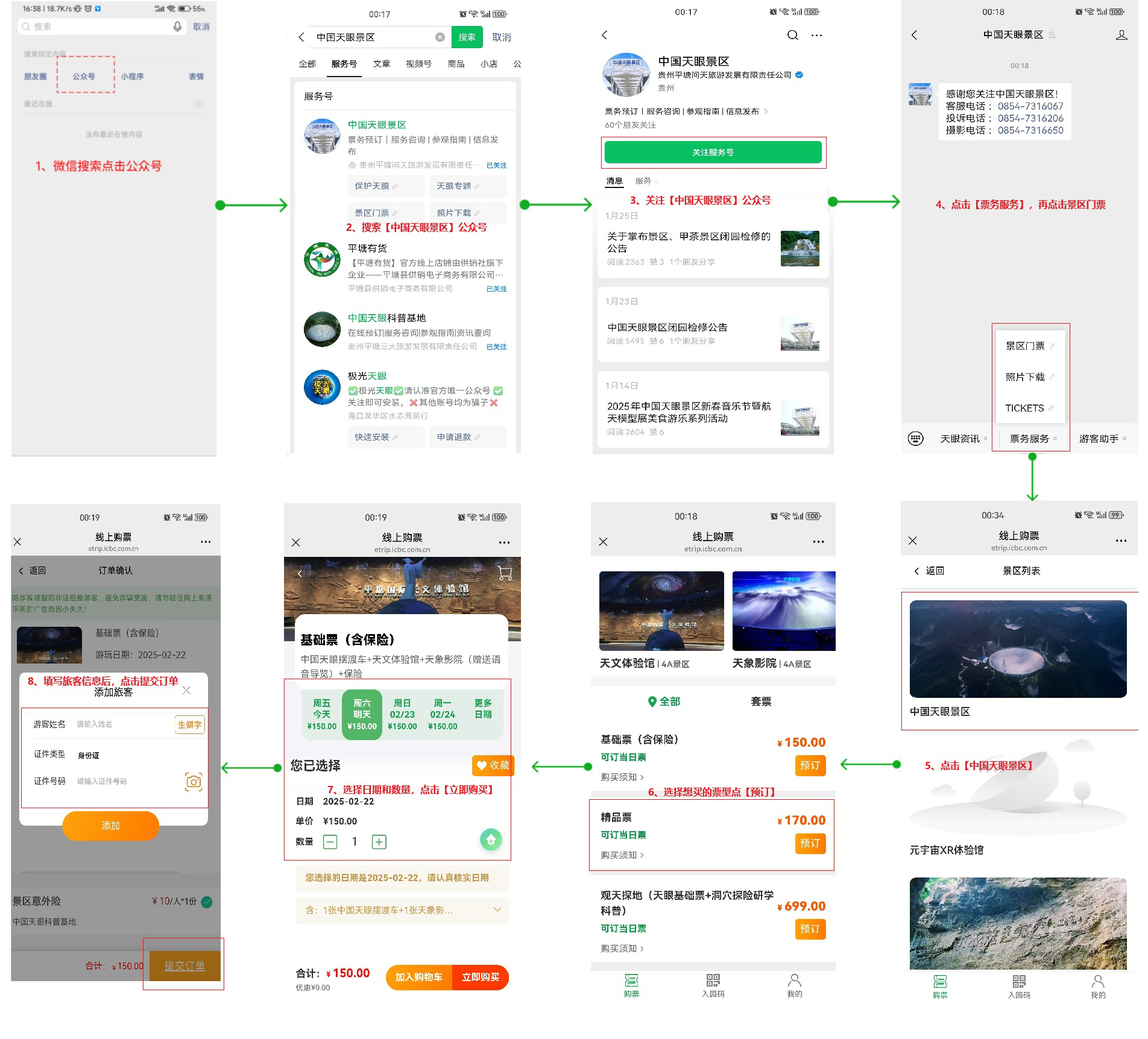Screen dimensions: 1148x1039
Task: Expand the 票务服务 bottom menu
Action: click(x=1032, y=439)
